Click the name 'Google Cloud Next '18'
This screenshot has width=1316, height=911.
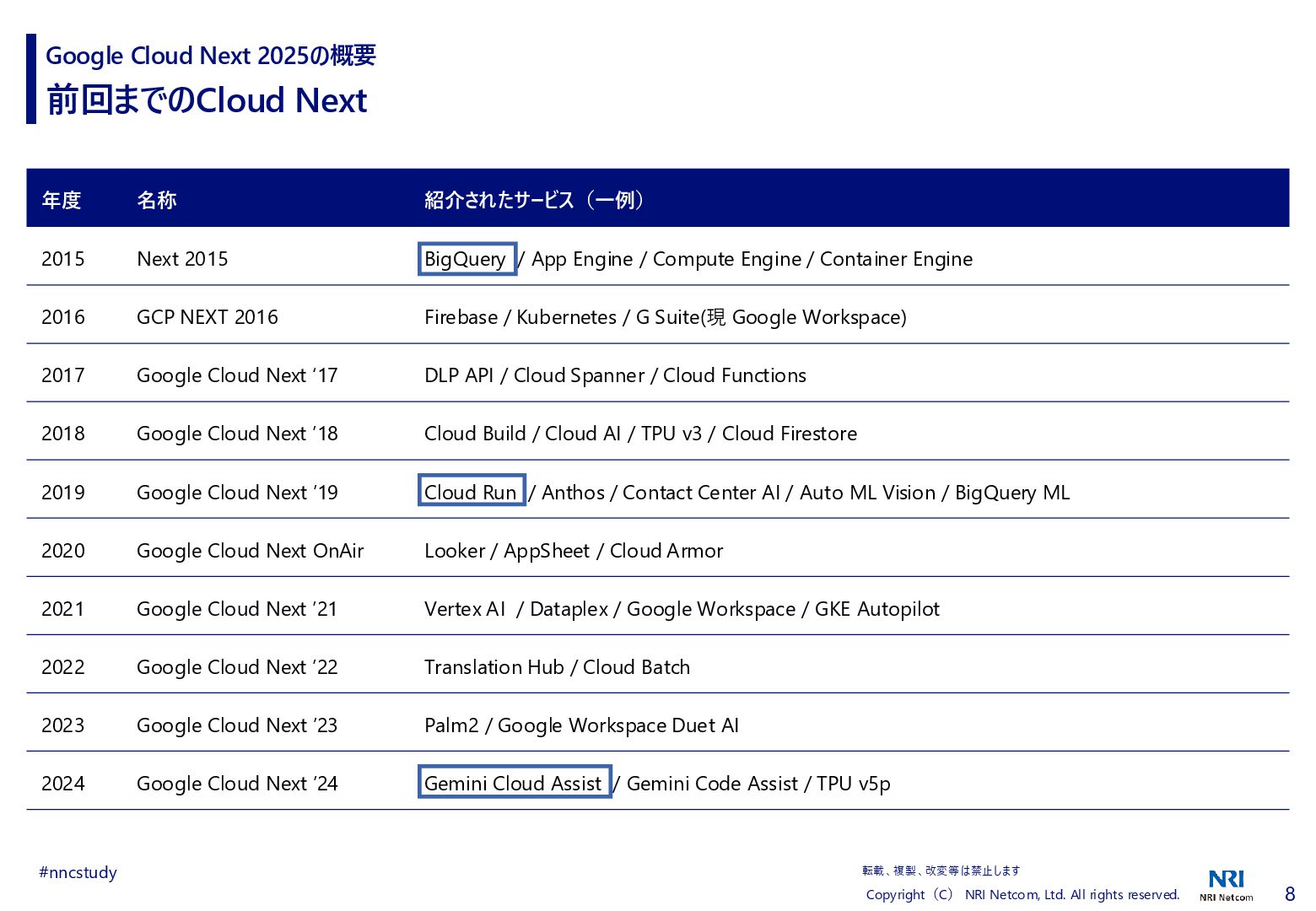(x=237, y=434)
